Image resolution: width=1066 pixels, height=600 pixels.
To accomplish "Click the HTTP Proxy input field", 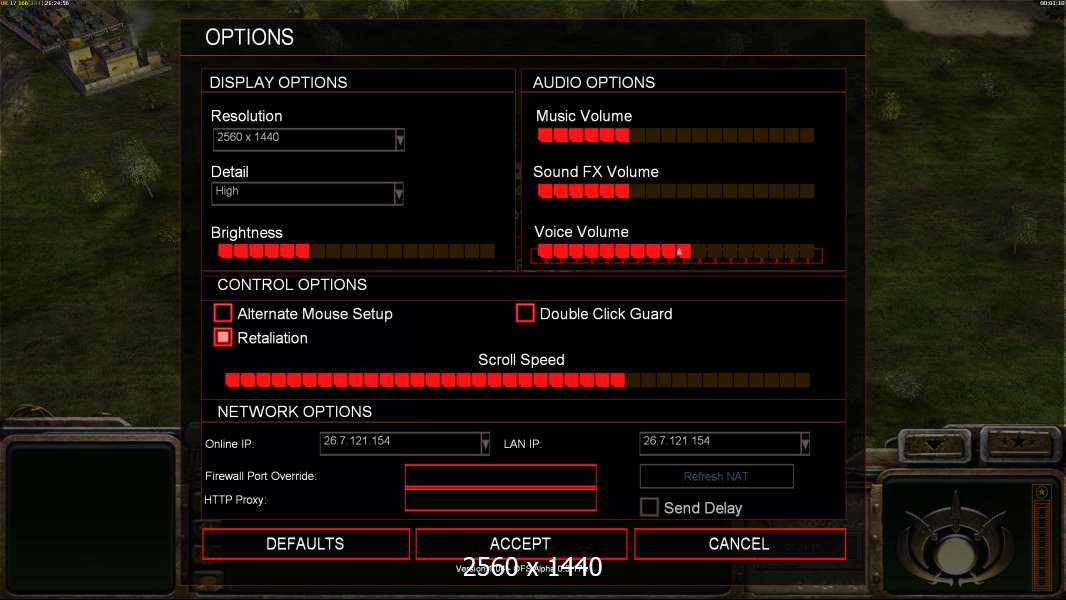I will click(501, 499).
